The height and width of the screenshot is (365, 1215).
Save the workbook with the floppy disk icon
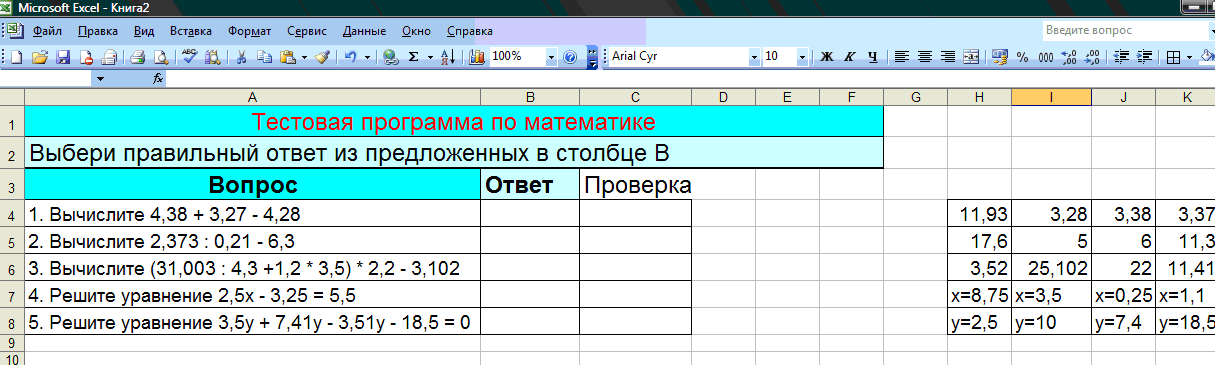click(62, 57)
